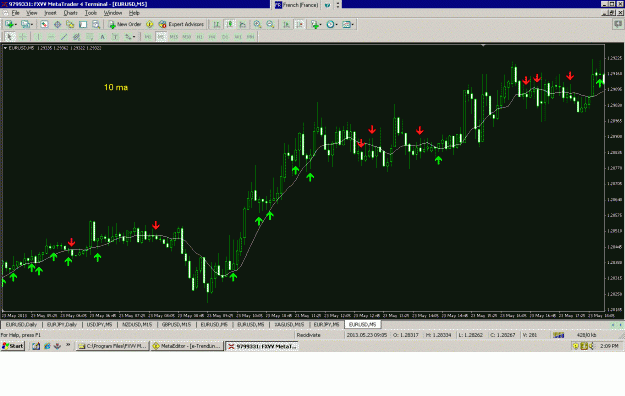Open the View menu
625x396 pixels.
(31, 13)
